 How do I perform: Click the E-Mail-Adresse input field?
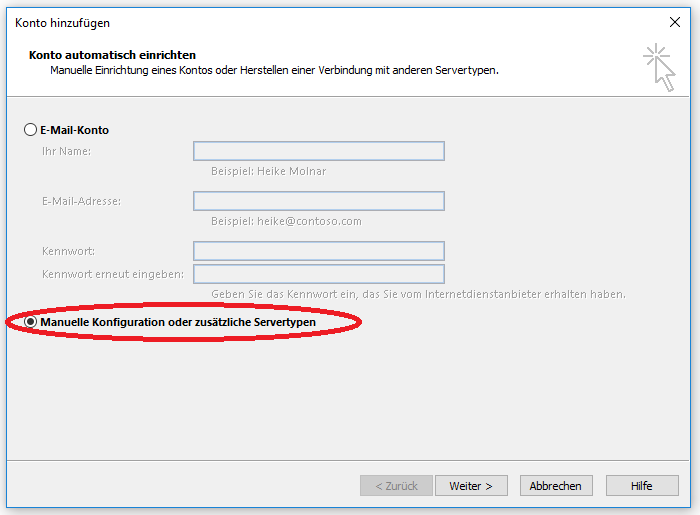point(319,201)
